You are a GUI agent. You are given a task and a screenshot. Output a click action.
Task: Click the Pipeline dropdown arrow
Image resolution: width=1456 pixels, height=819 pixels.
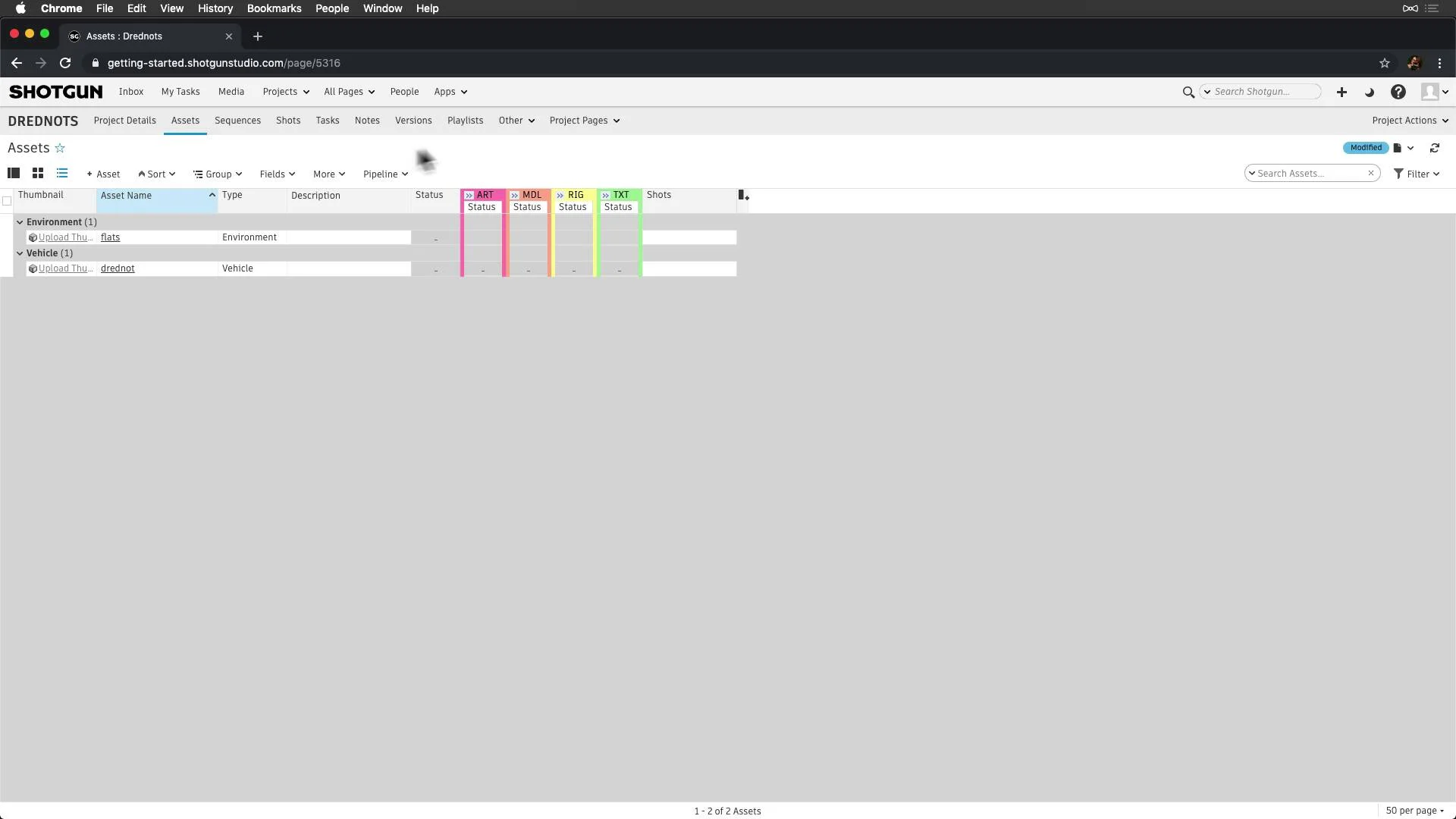(405, 174)
